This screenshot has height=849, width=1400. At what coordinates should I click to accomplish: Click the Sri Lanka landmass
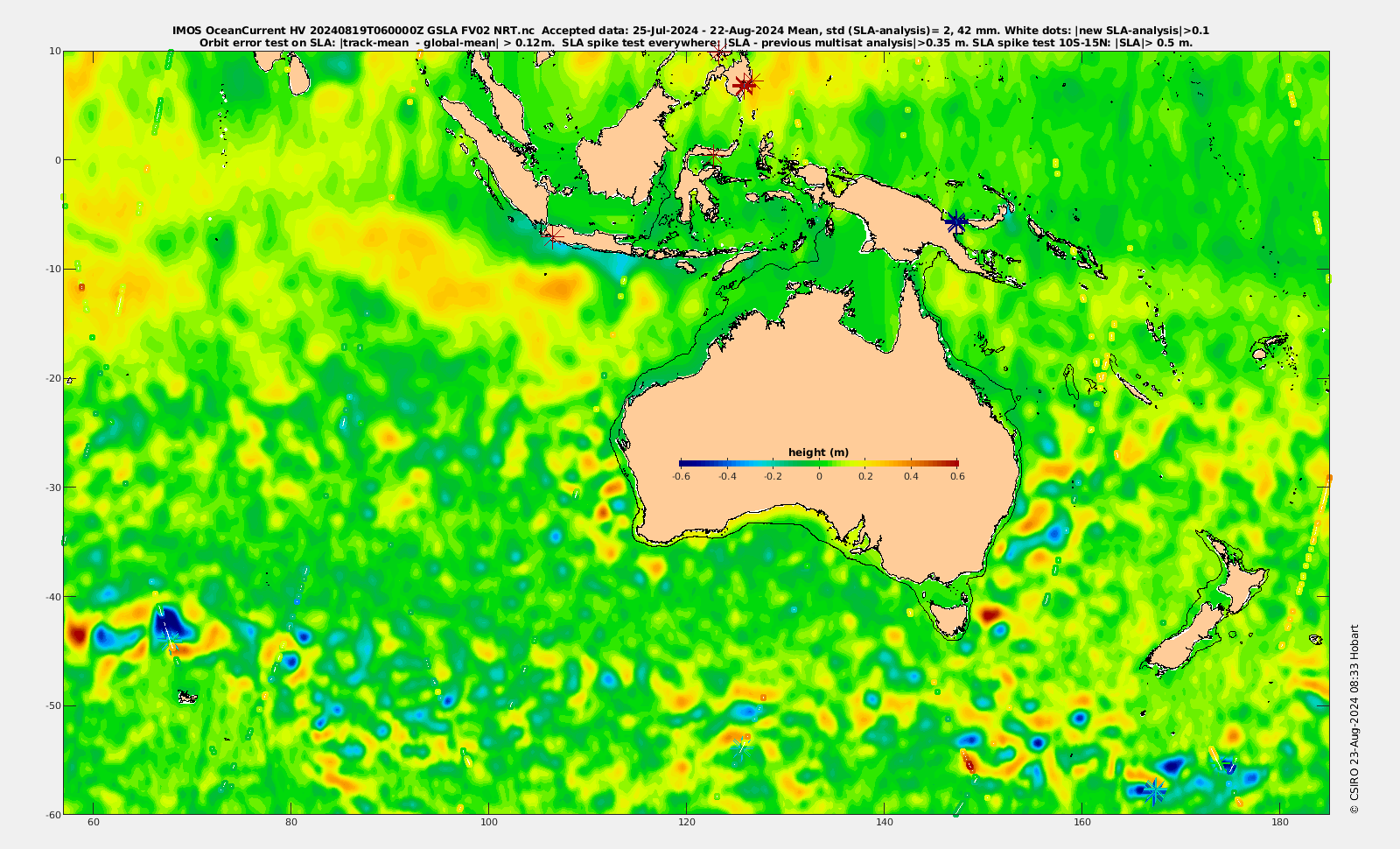click(298, 76)
